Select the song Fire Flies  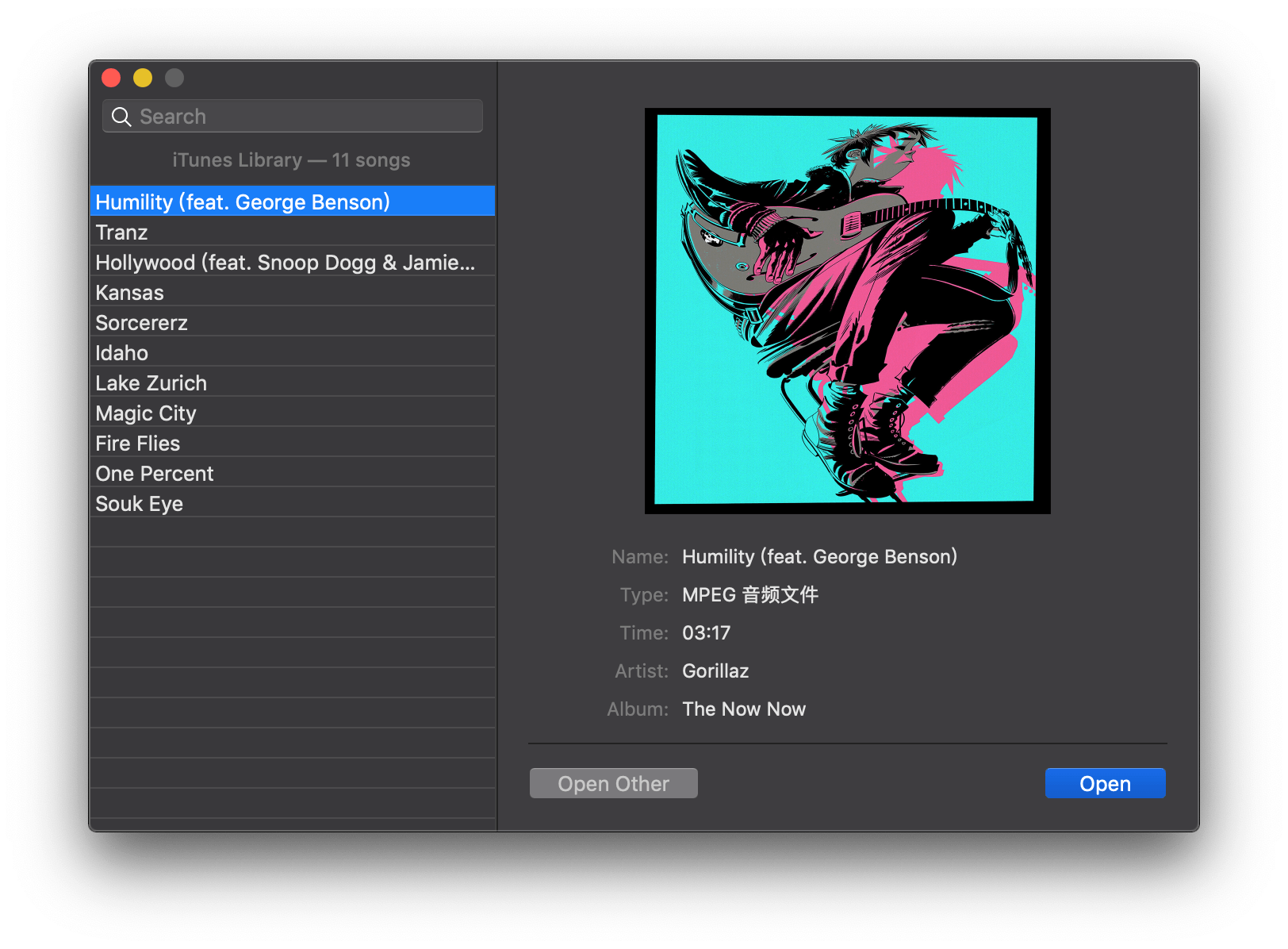pyautogui.click(x=293, y=443)
